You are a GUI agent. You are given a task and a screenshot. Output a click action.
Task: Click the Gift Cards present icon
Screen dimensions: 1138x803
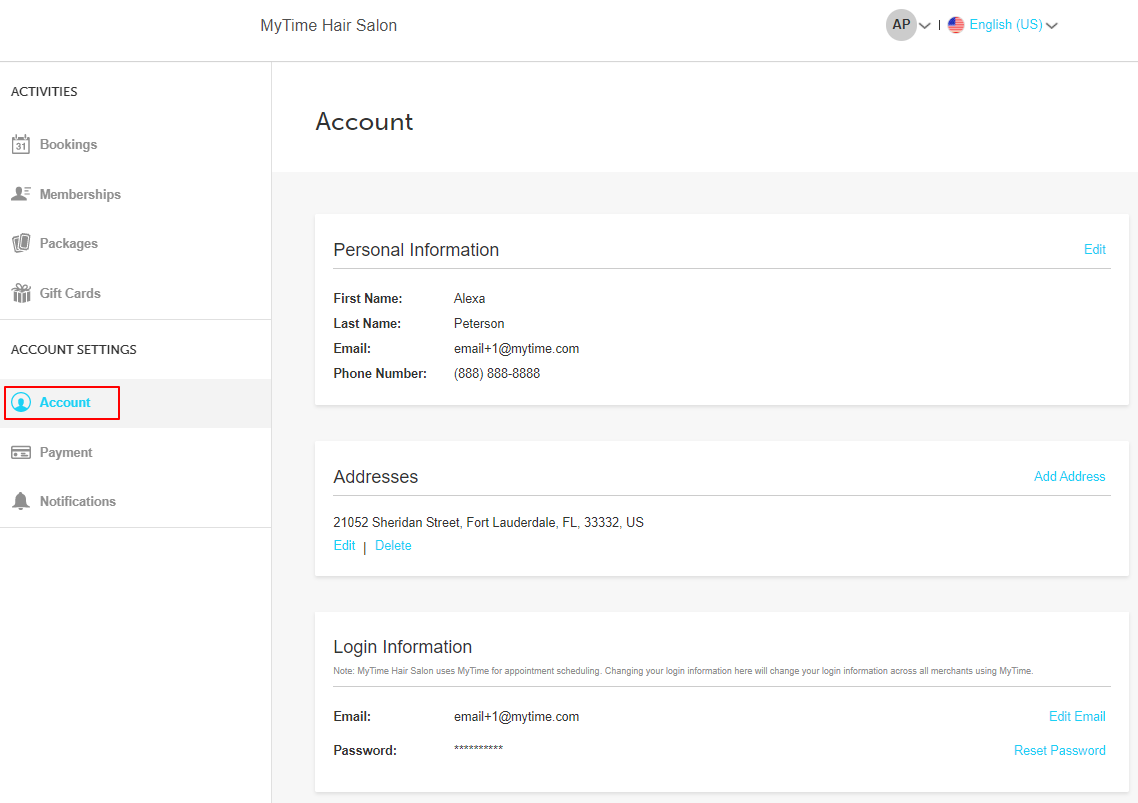tap(21, 293)
